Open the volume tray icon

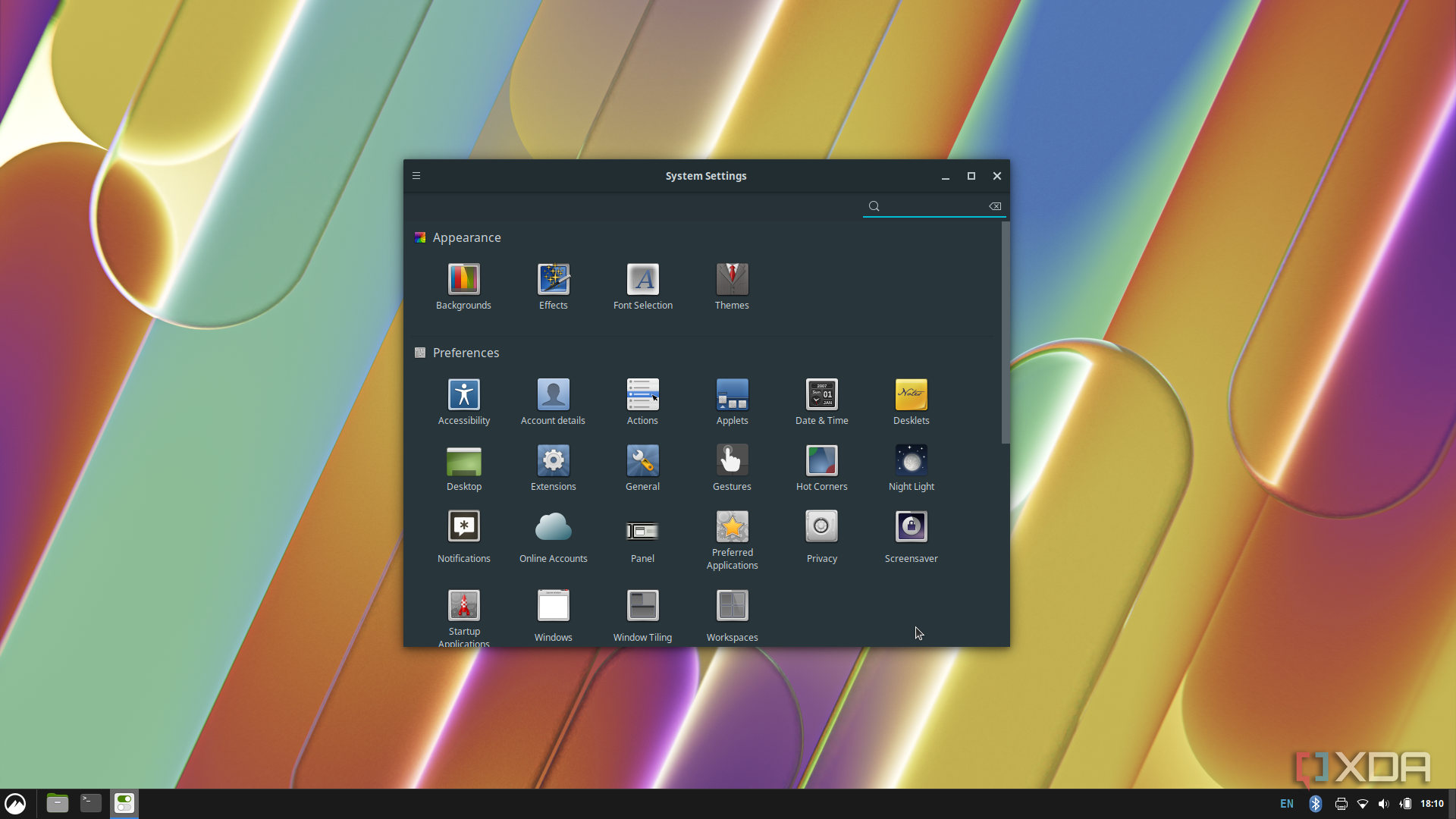(x=1384, y=804)
